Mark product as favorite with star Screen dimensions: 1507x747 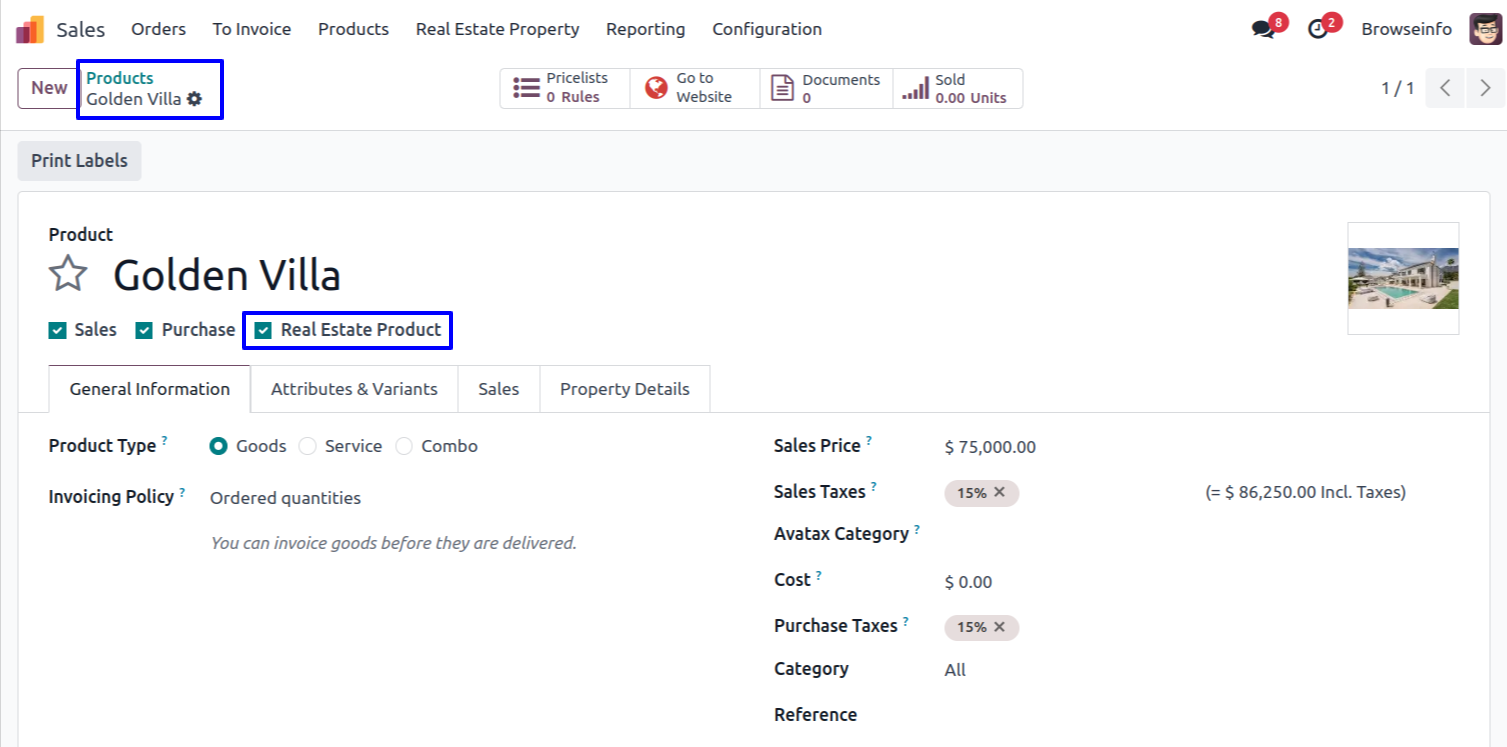point(68,274)
